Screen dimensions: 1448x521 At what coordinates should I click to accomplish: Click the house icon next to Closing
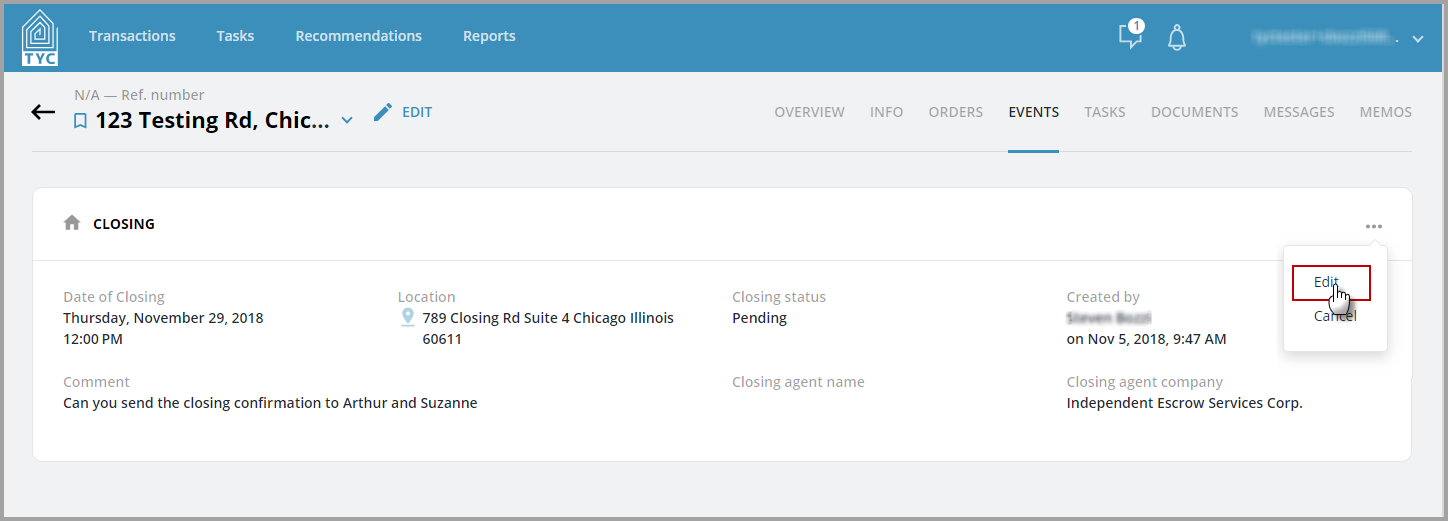pos(72,223)
